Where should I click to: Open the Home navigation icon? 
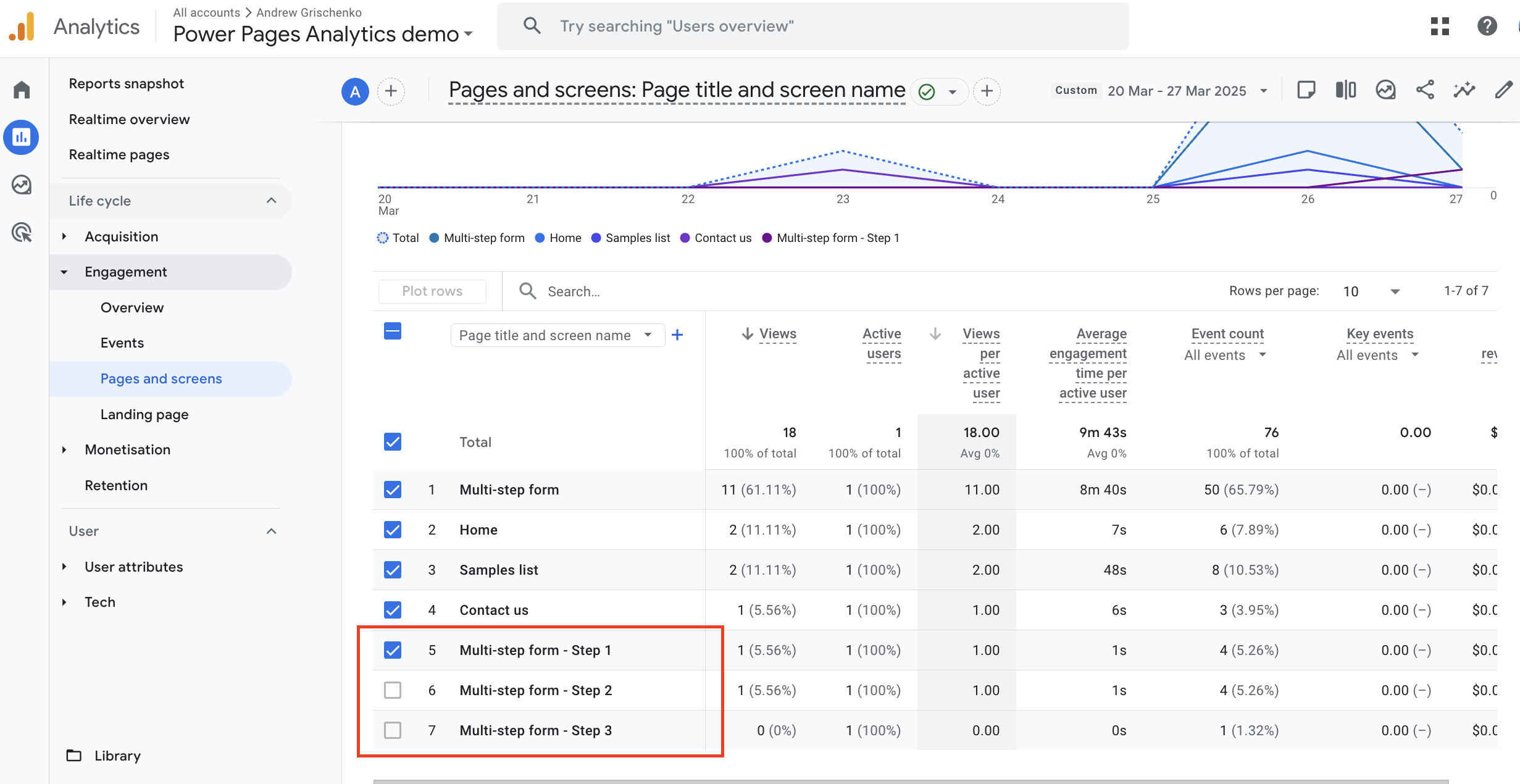coord(21,89)
